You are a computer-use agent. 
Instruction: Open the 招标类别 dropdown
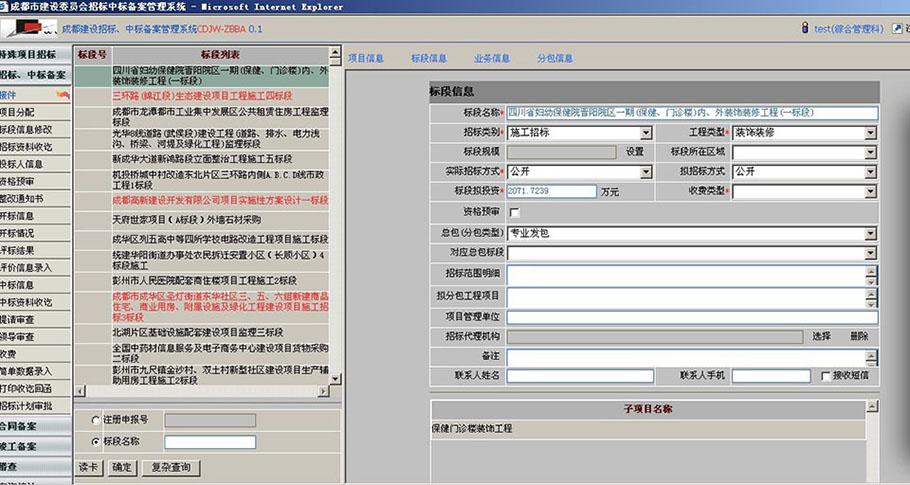click(x=646, y=133)
